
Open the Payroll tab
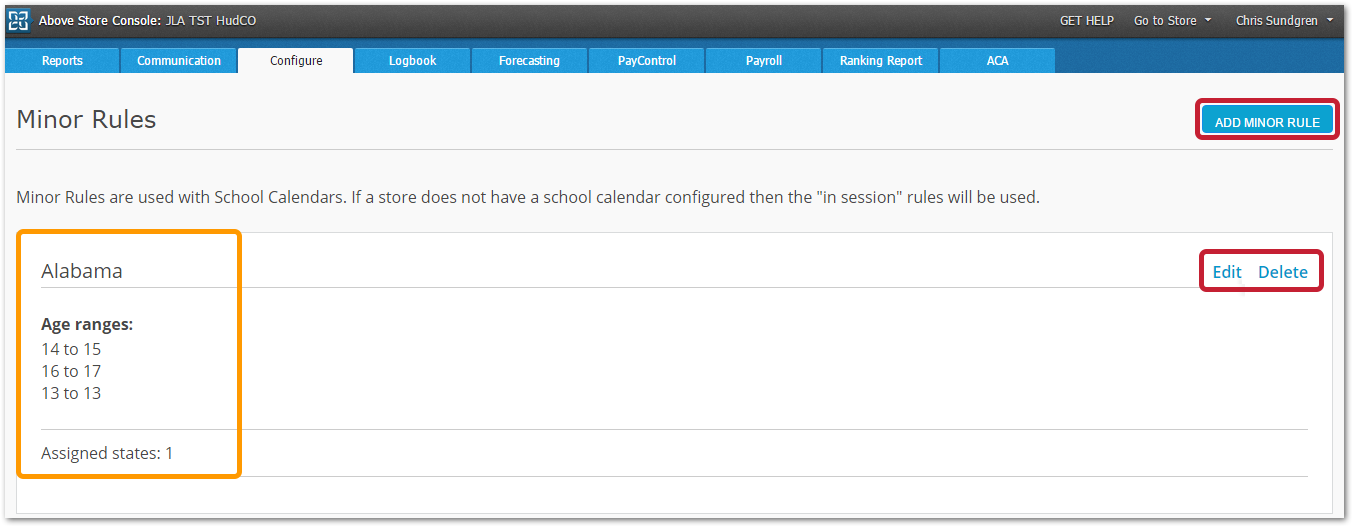coord(764,61)
